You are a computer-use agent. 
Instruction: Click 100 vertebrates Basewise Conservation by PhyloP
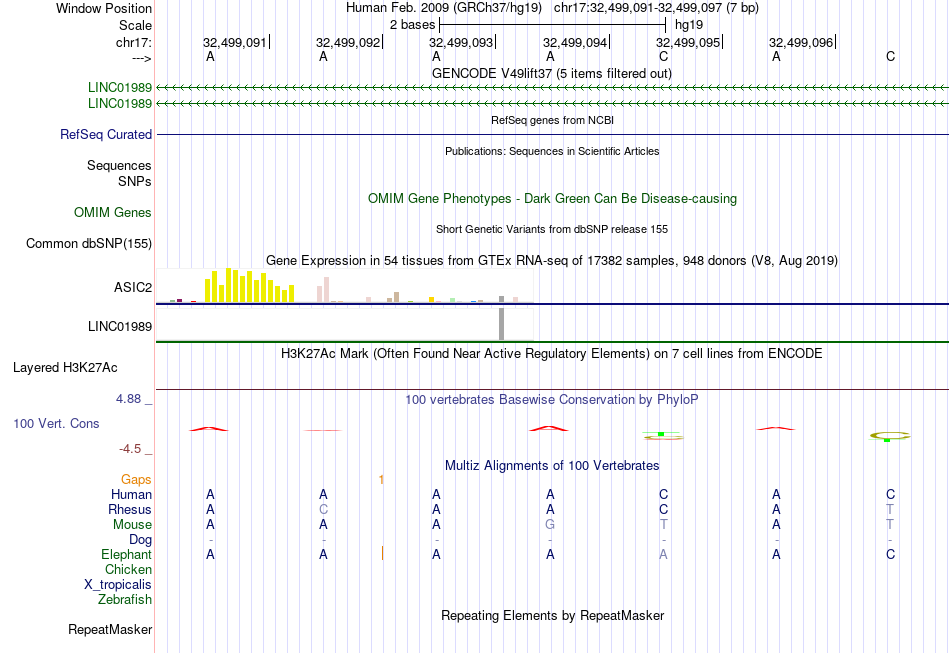tap(551, 399)
